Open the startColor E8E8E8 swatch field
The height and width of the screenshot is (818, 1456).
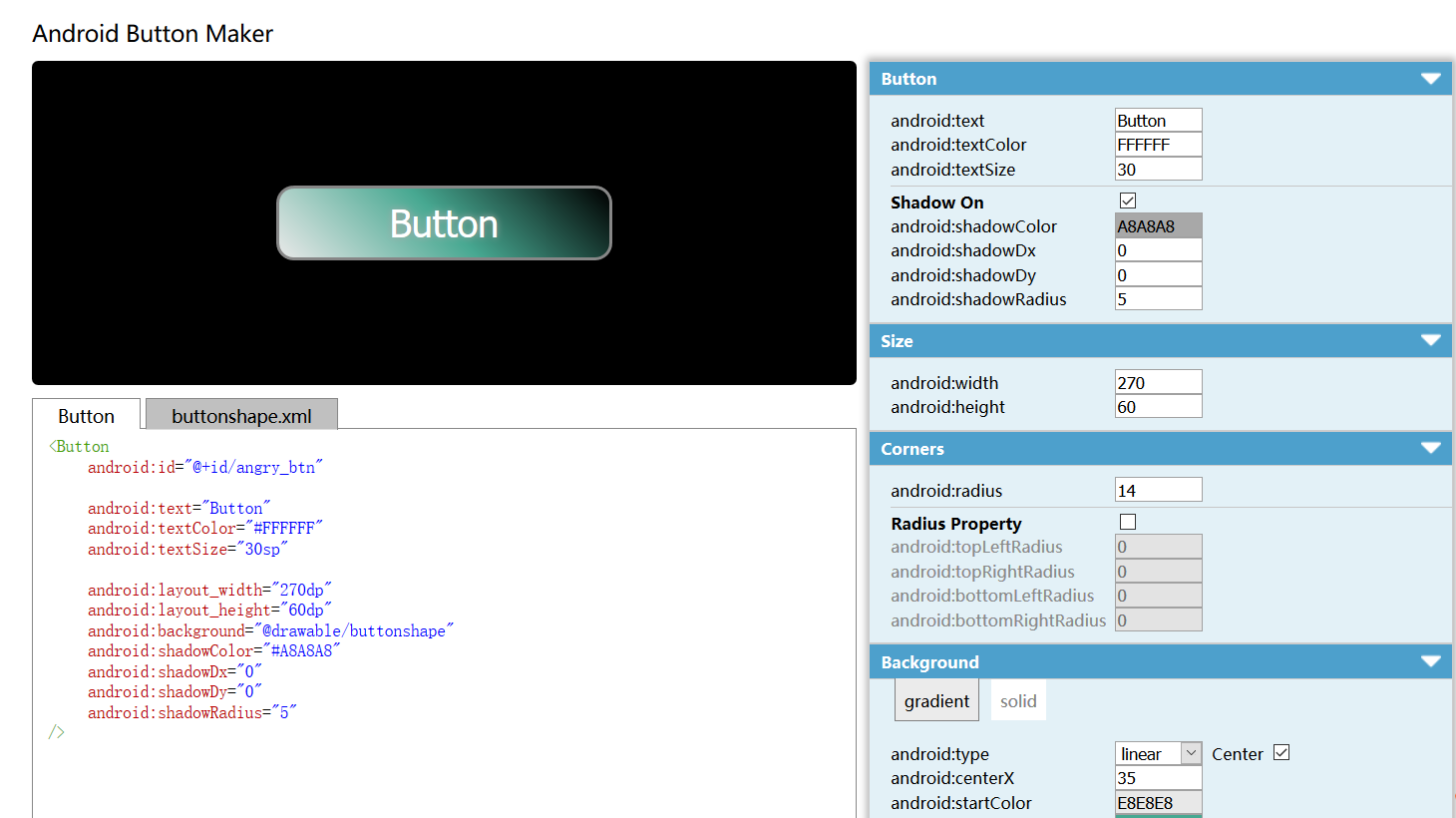click(x=1158, y=802)
